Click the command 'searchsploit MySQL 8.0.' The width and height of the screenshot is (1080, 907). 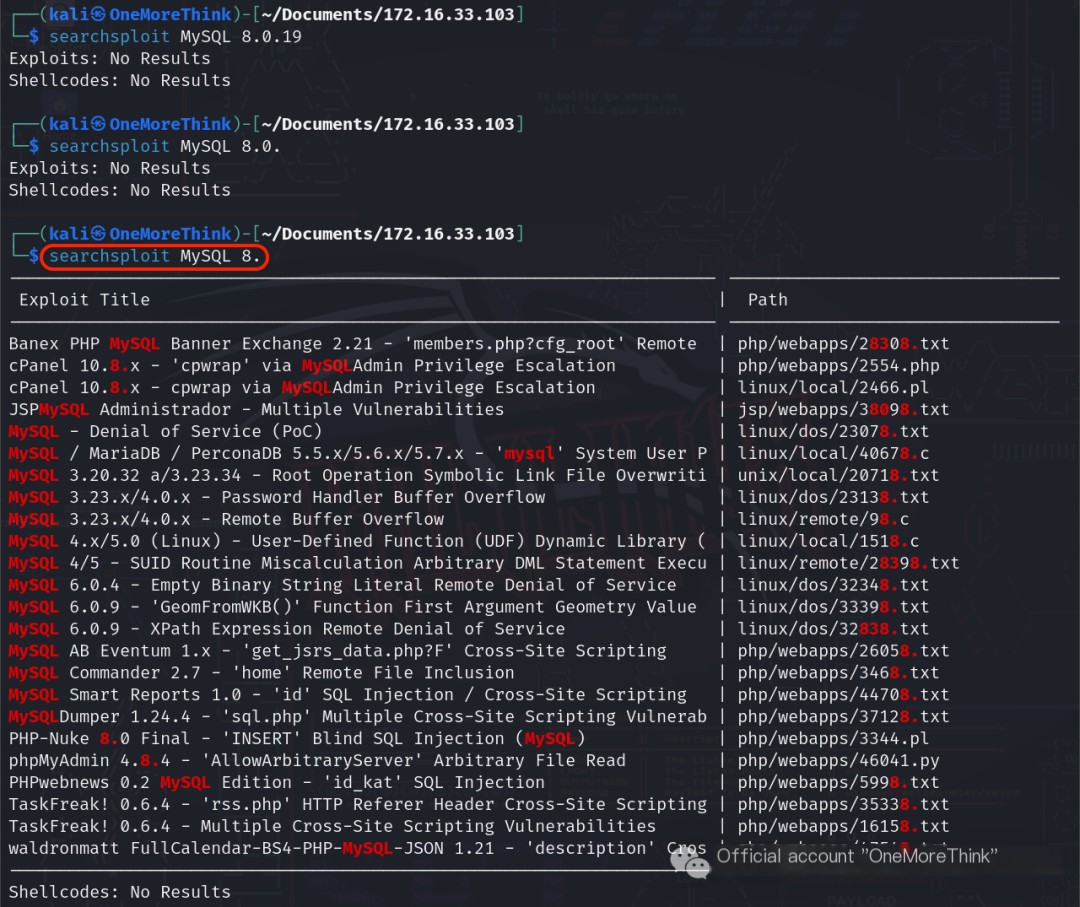coord(165,147)
